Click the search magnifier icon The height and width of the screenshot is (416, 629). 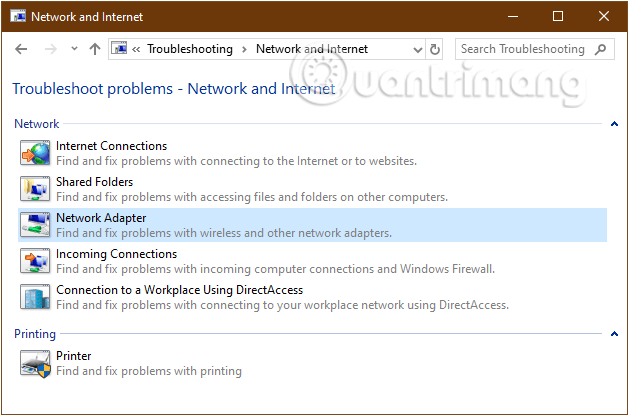(601, 49)
